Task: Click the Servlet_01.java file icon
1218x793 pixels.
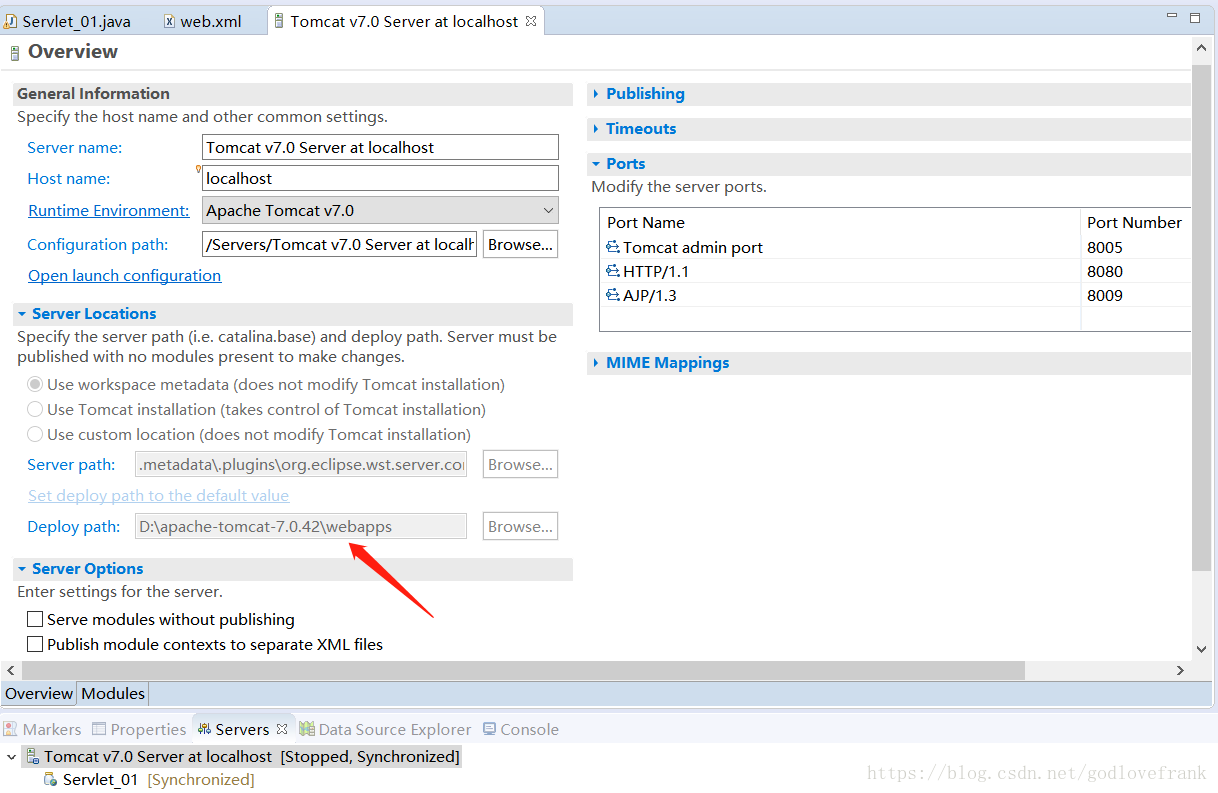Action: 11,21
